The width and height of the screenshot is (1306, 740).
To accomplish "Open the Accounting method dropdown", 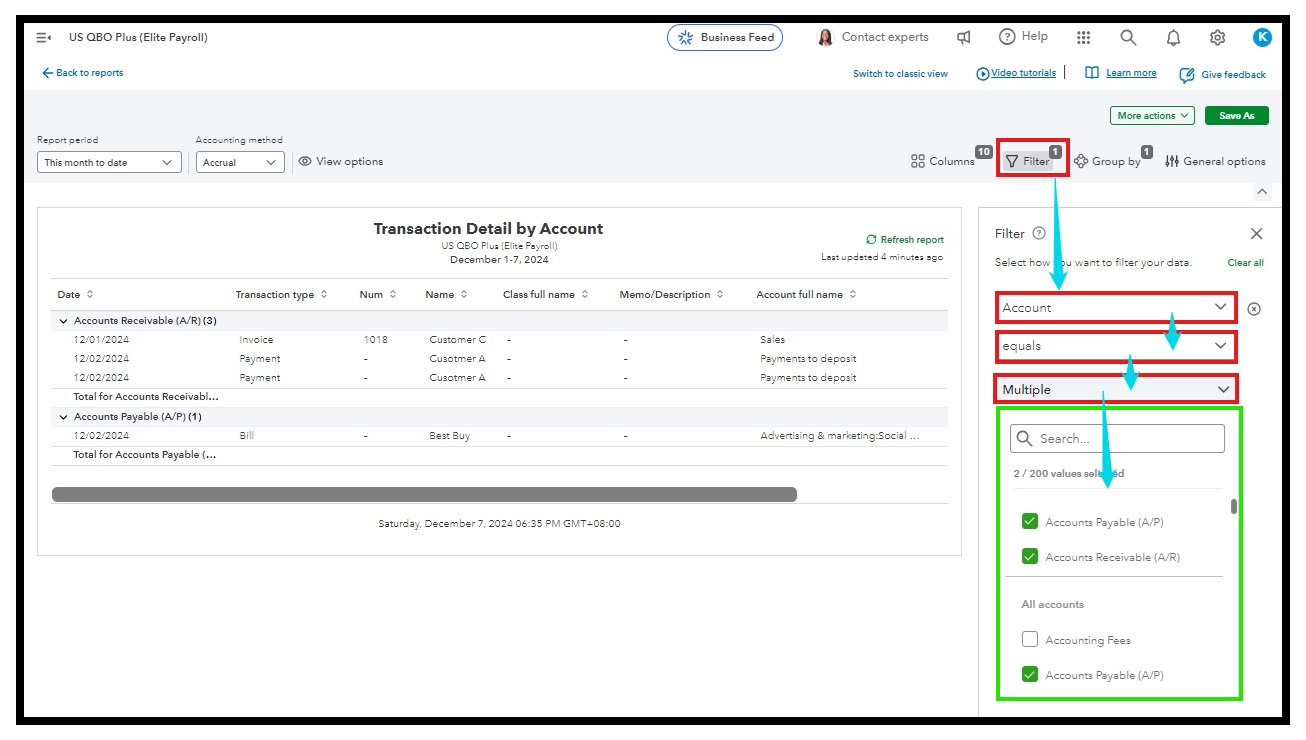I will [240, 162].
